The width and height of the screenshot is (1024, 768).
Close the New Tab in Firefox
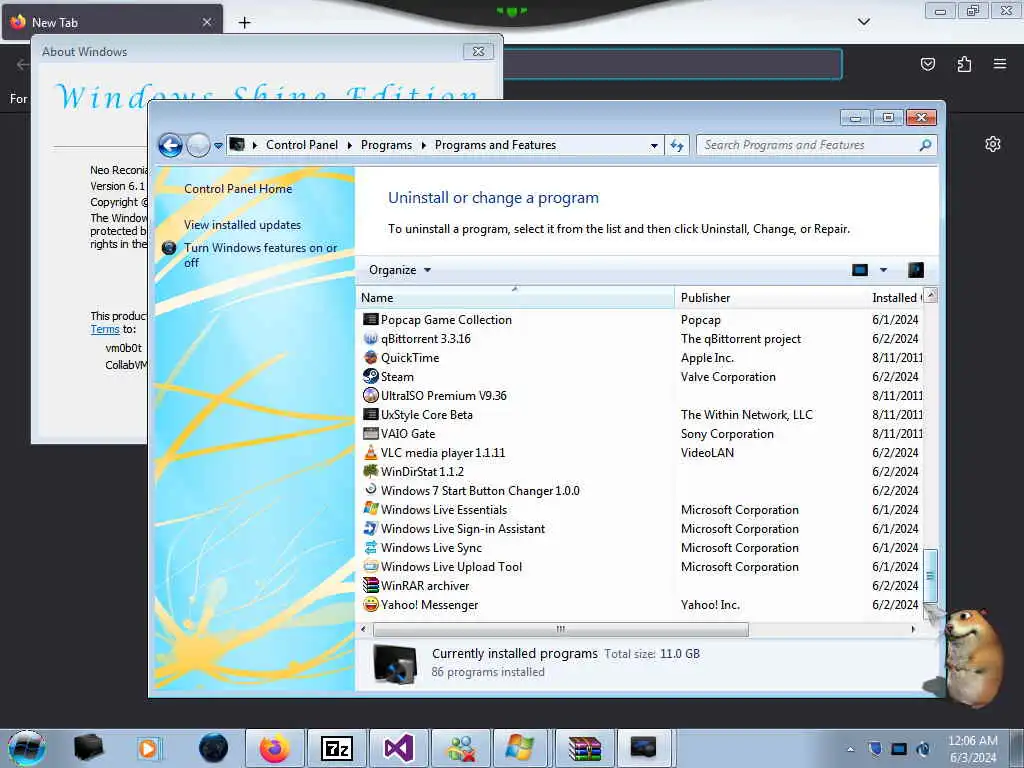(206, 22)
